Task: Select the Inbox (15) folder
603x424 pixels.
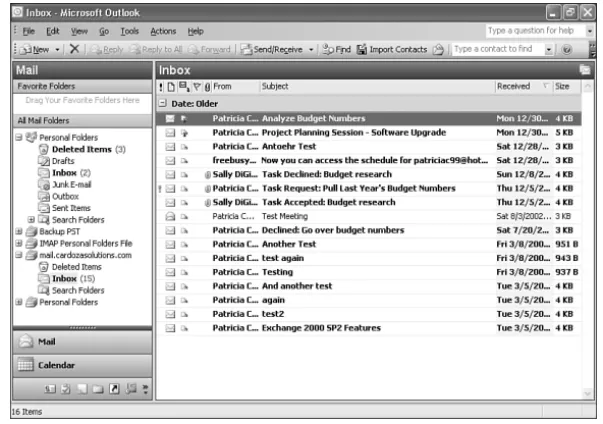Action: click(67, 278)
